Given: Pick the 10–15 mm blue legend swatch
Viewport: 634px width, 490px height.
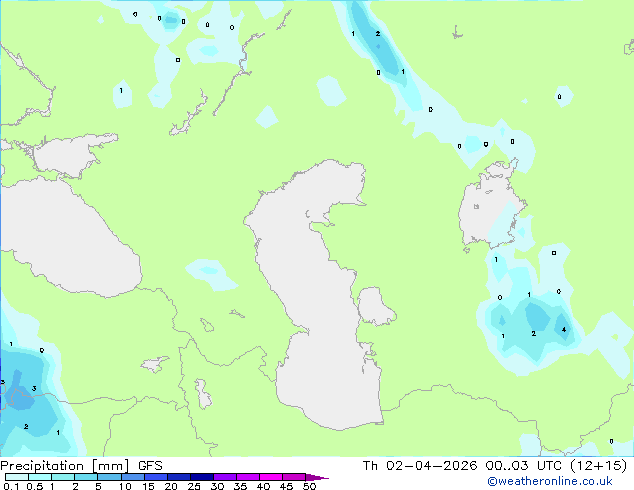Looking at the screenshot, I should point(132,477).
